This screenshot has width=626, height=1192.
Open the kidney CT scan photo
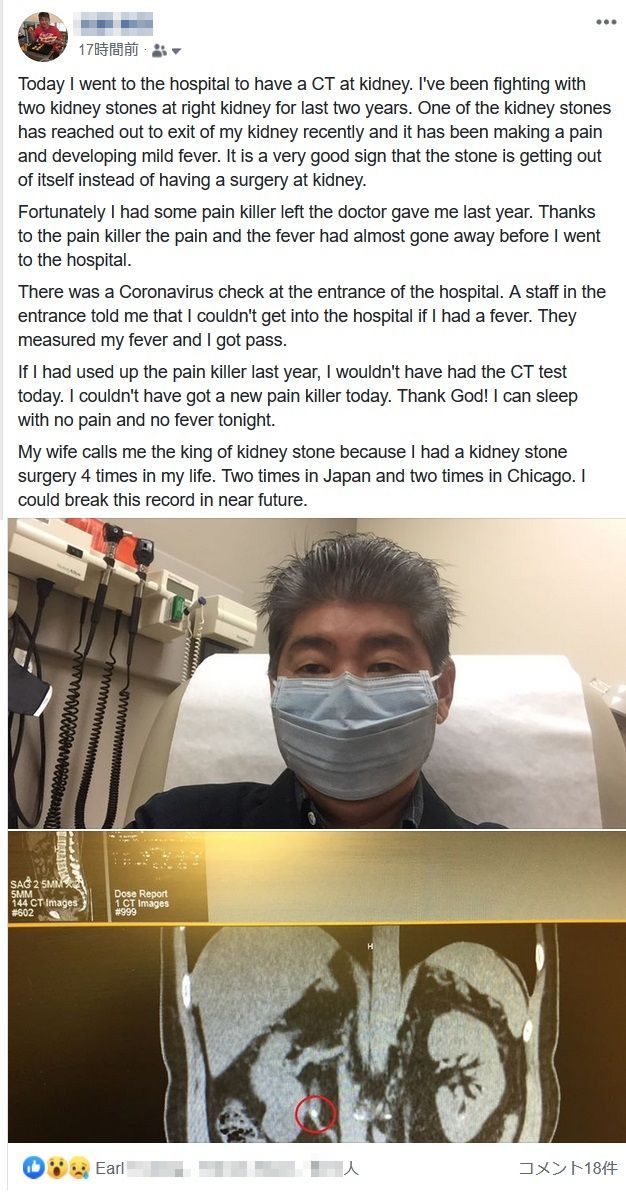316,986
